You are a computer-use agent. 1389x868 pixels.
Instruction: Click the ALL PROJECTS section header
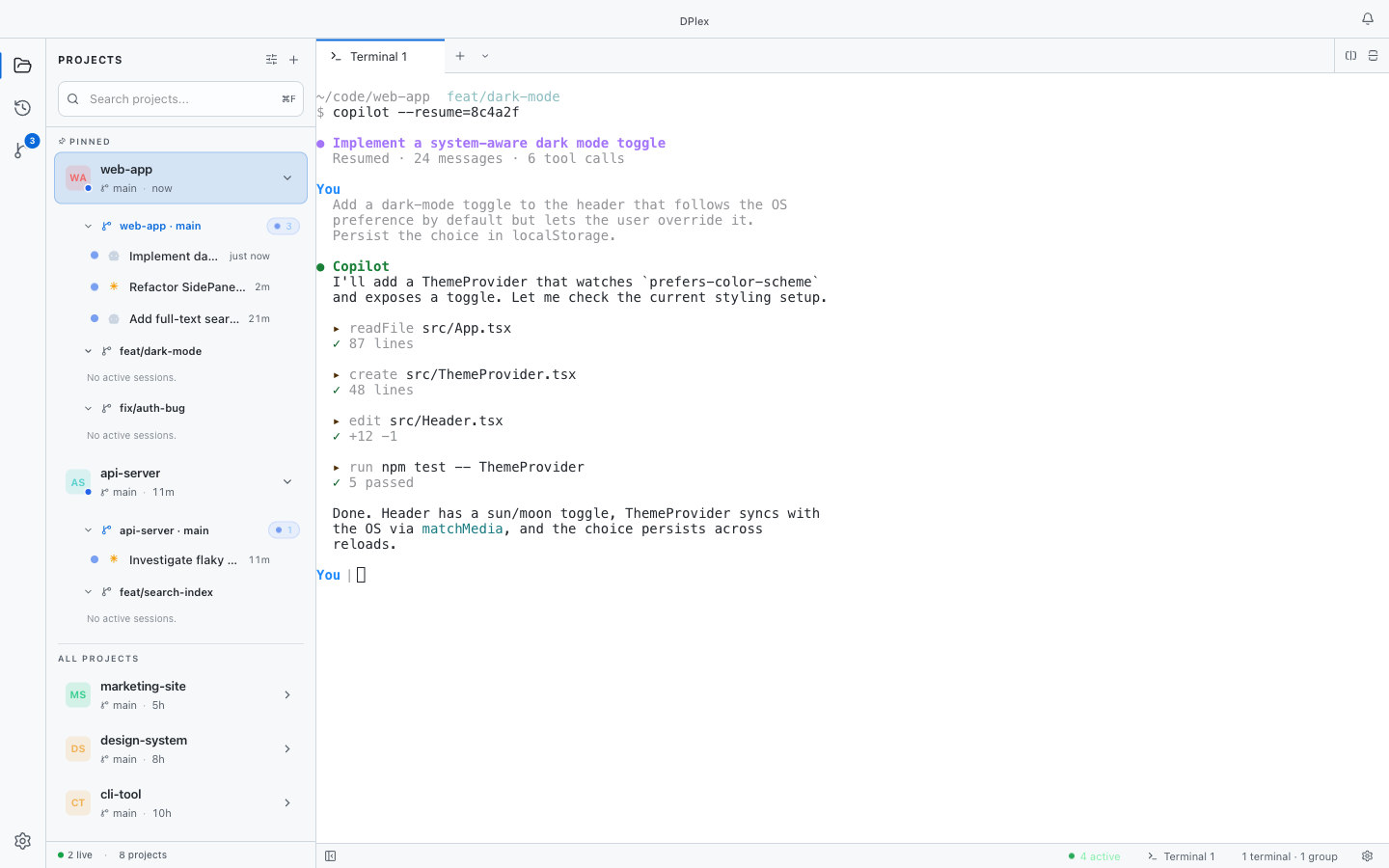coord(98,659)
